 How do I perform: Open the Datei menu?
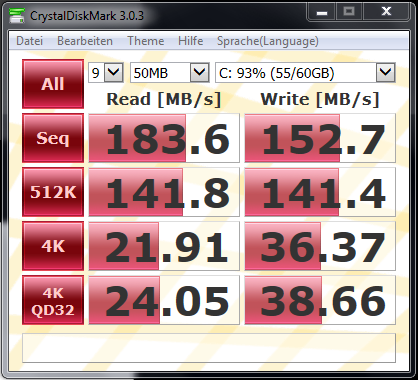[29, 41]
